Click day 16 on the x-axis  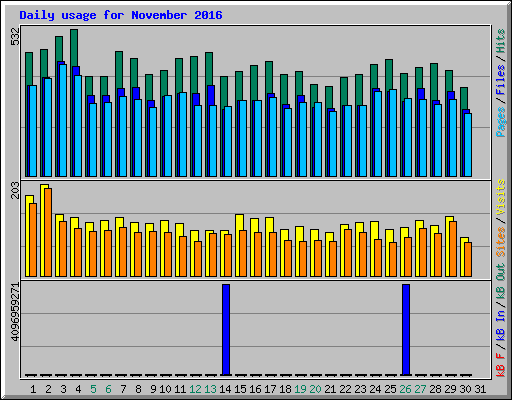(x=255, y=389)
